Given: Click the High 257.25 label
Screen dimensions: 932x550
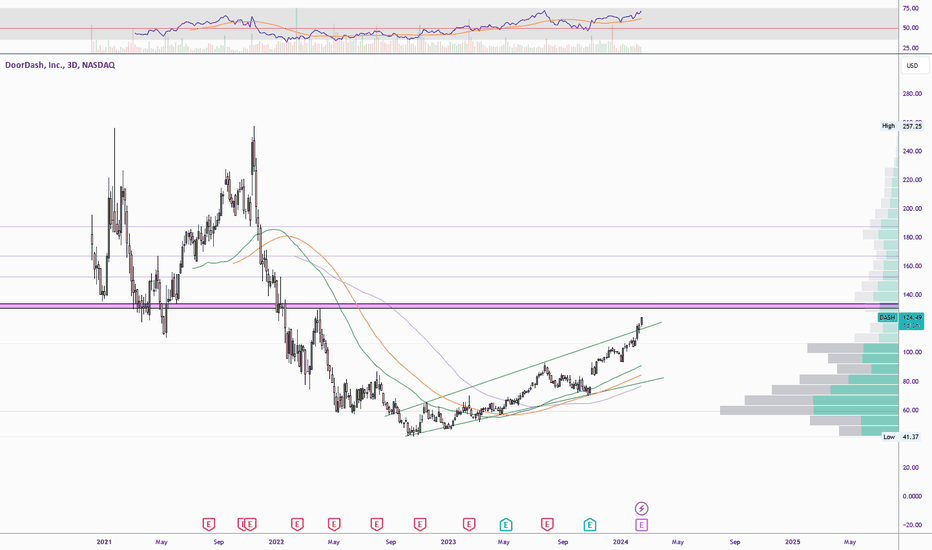Looking at the screenshot, I should click(x=902, y=126).
